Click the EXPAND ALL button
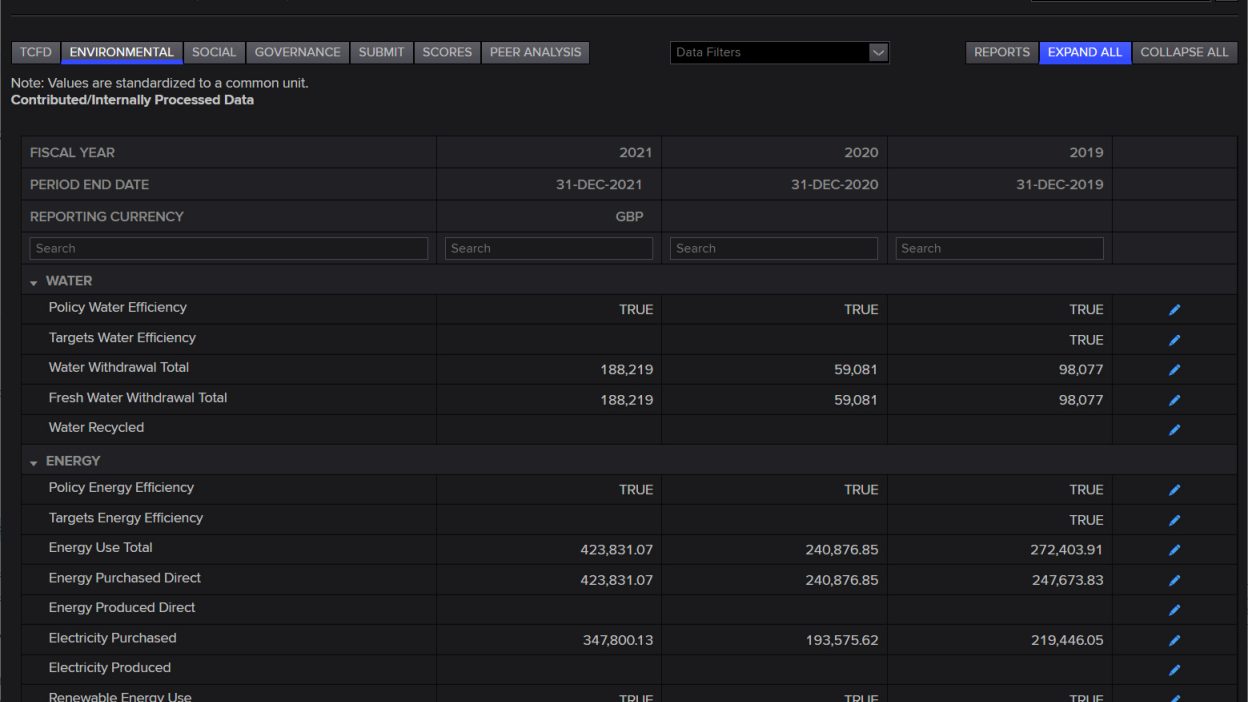This screenshot has width=1248, height=702. (1085, 52)
